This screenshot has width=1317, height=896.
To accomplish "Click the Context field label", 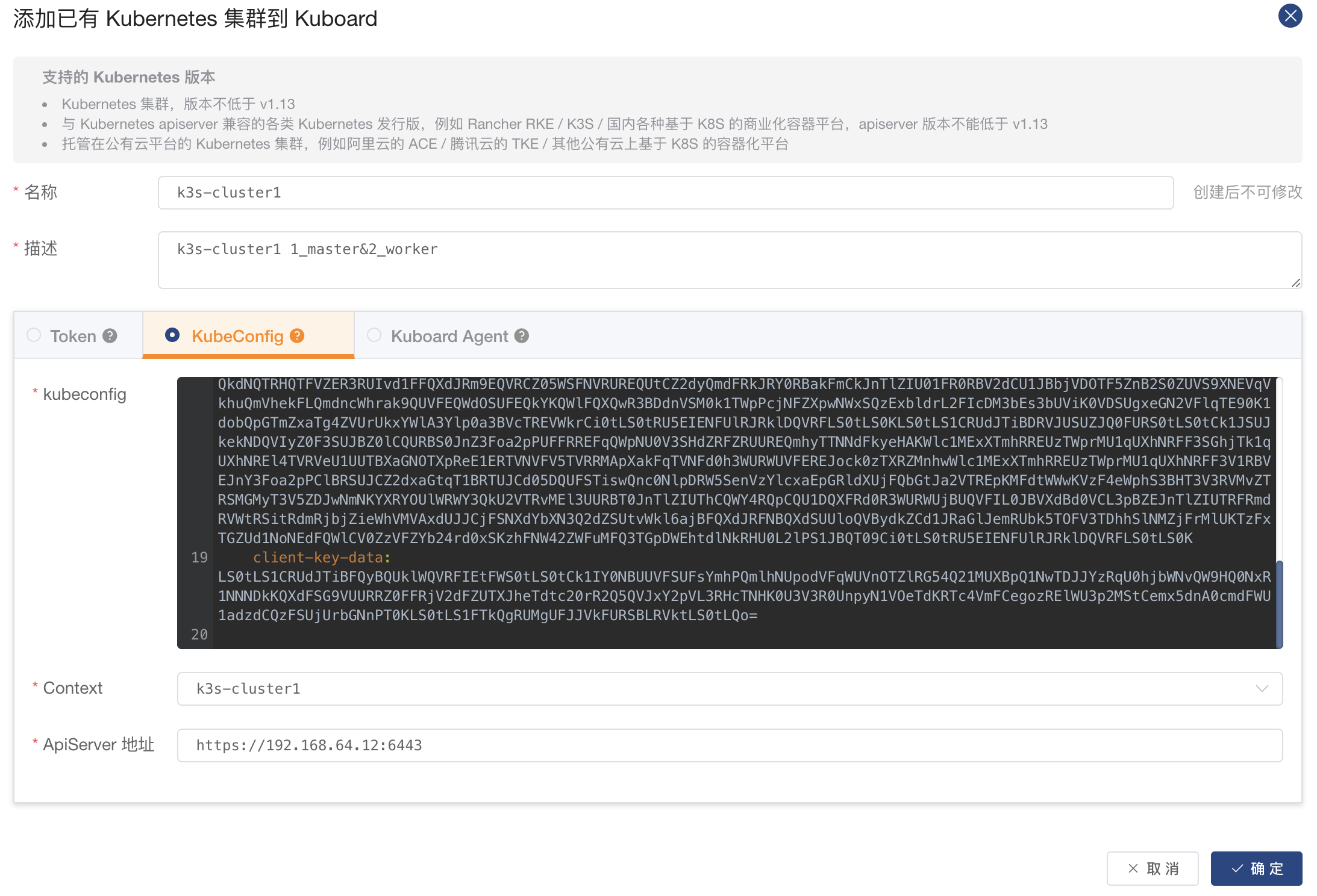I will point(73,688).
